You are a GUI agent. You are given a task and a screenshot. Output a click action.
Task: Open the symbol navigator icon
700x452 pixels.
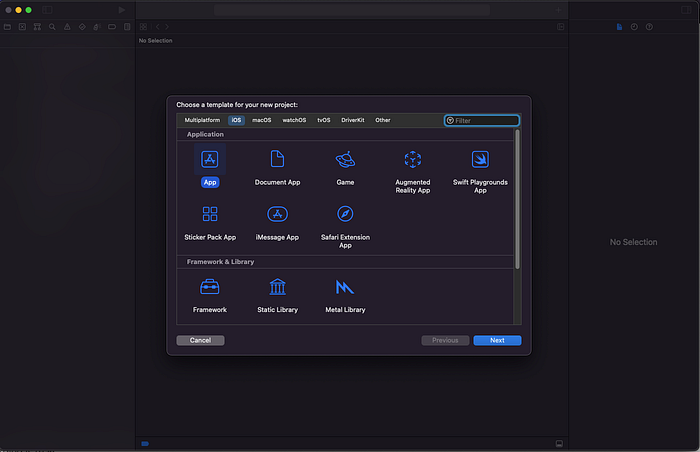[38, 27]
